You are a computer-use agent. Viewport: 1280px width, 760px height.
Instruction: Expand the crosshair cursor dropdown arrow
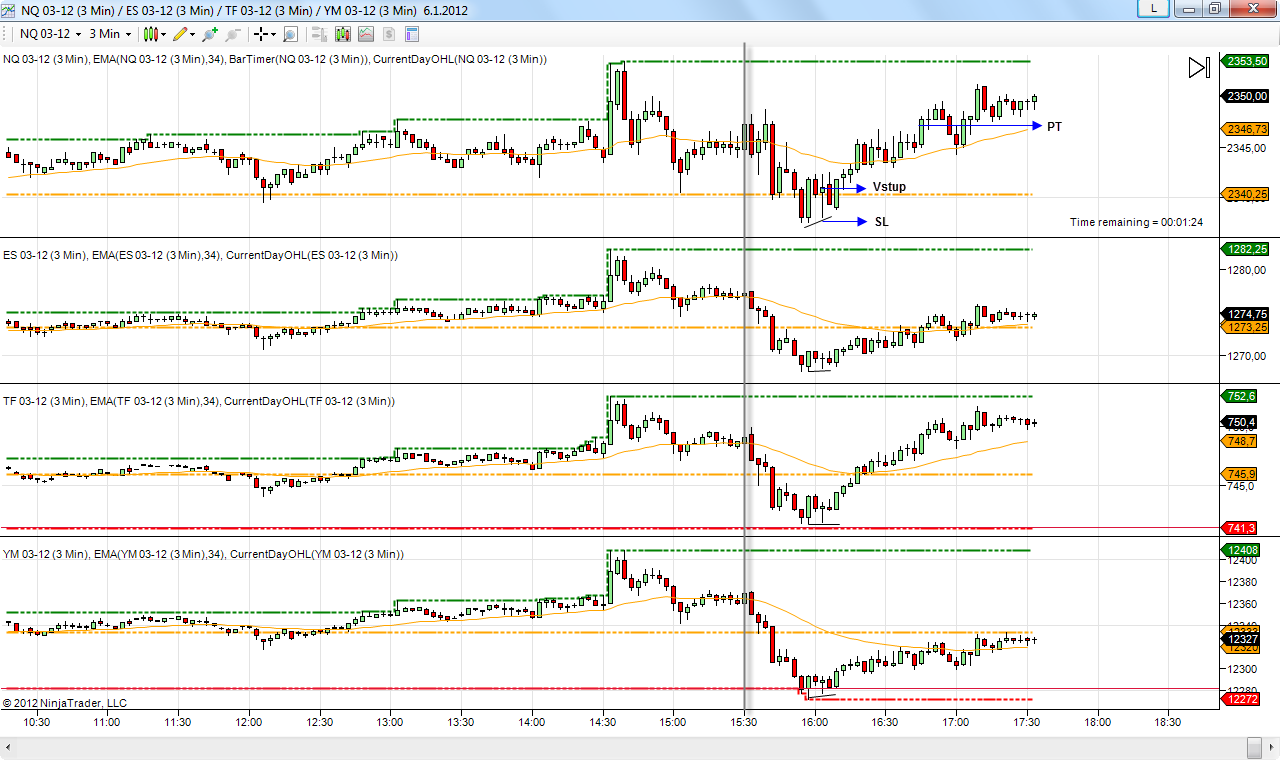point(274,34)
